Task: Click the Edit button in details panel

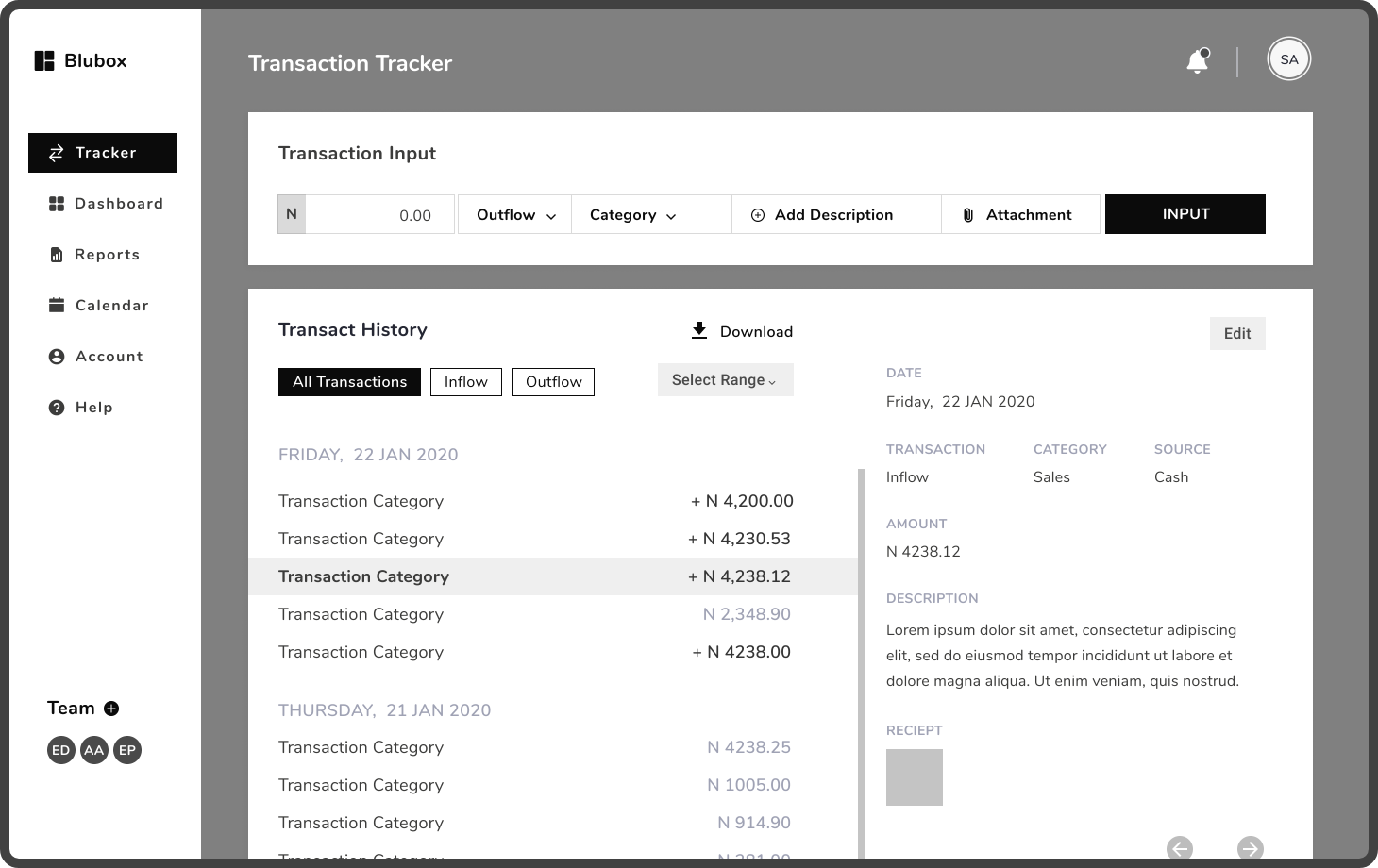Action: click(x=1236, y=333)
